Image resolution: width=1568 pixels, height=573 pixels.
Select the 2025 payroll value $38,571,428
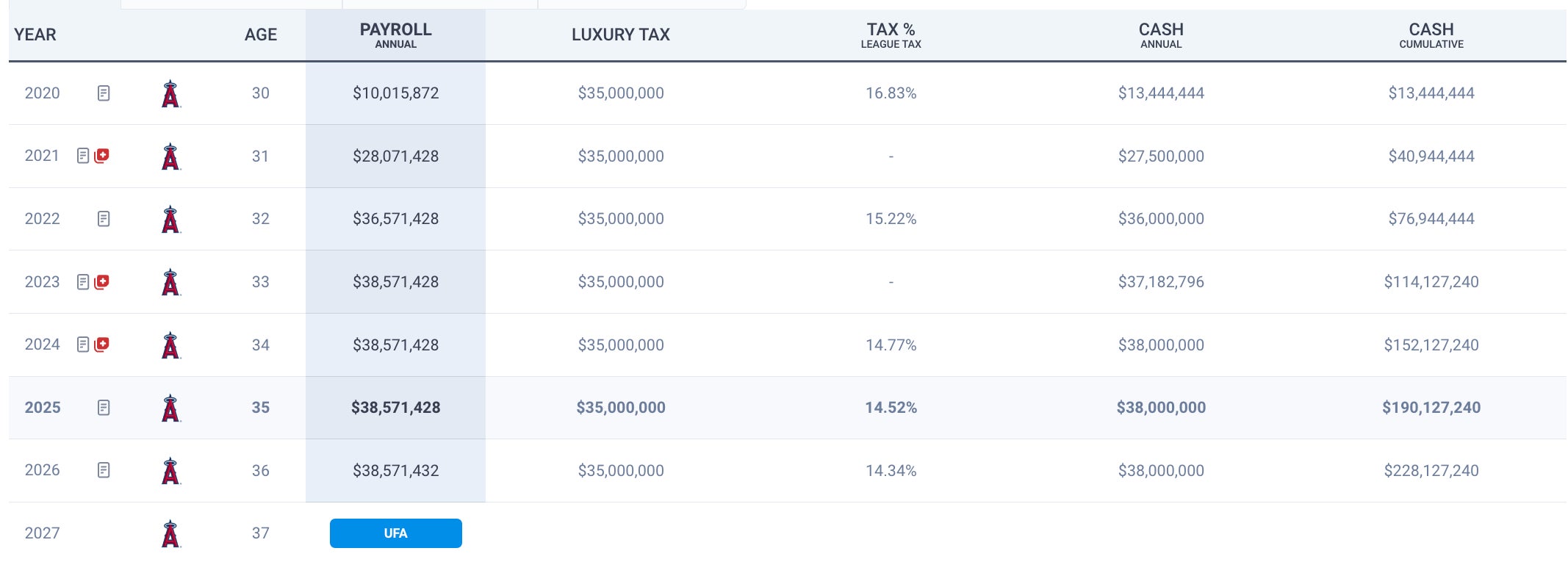395,408
